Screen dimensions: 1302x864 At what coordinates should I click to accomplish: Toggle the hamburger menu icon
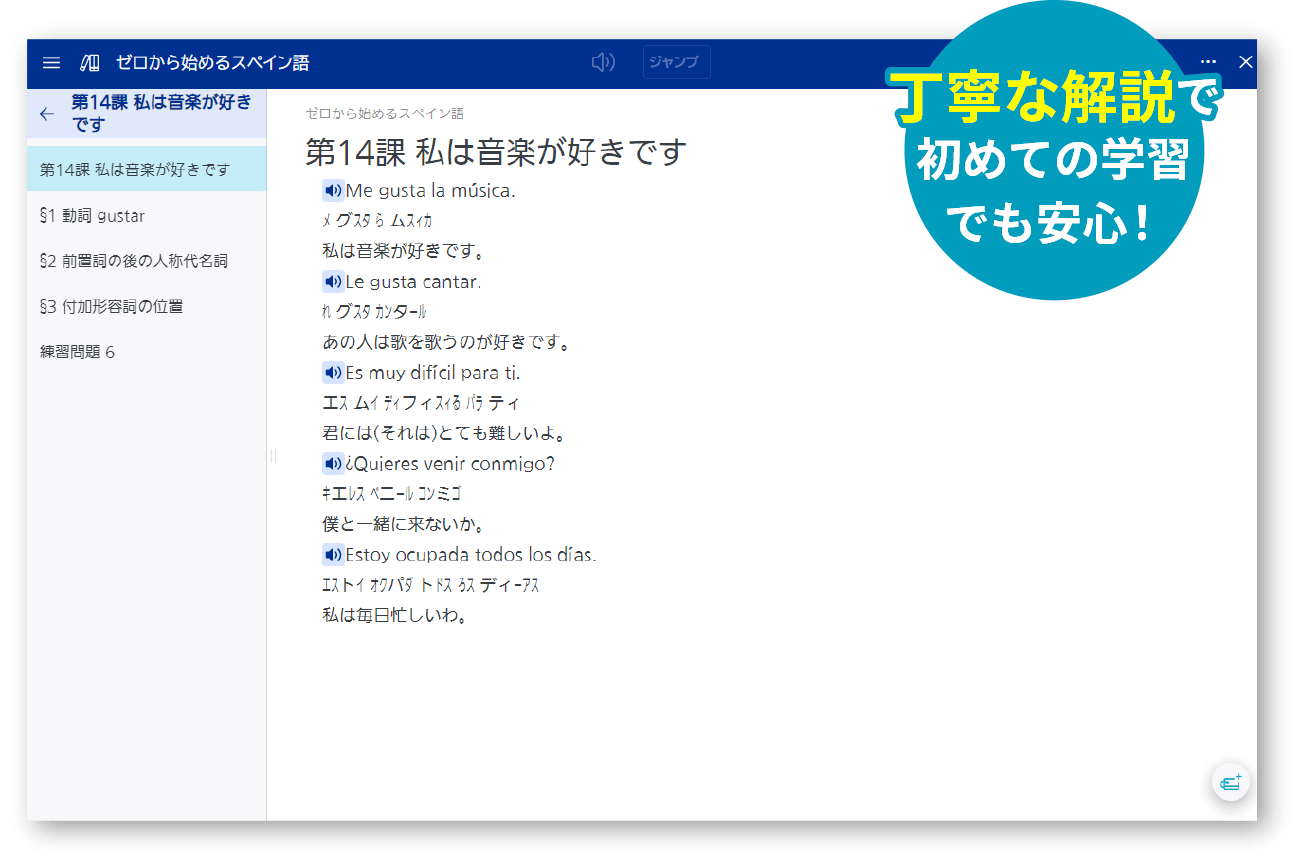tap(51, 62)
